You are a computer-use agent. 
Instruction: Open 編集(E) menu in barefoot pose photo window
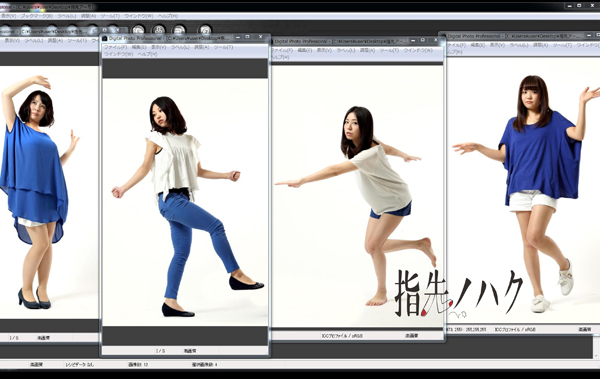point(305,50)
